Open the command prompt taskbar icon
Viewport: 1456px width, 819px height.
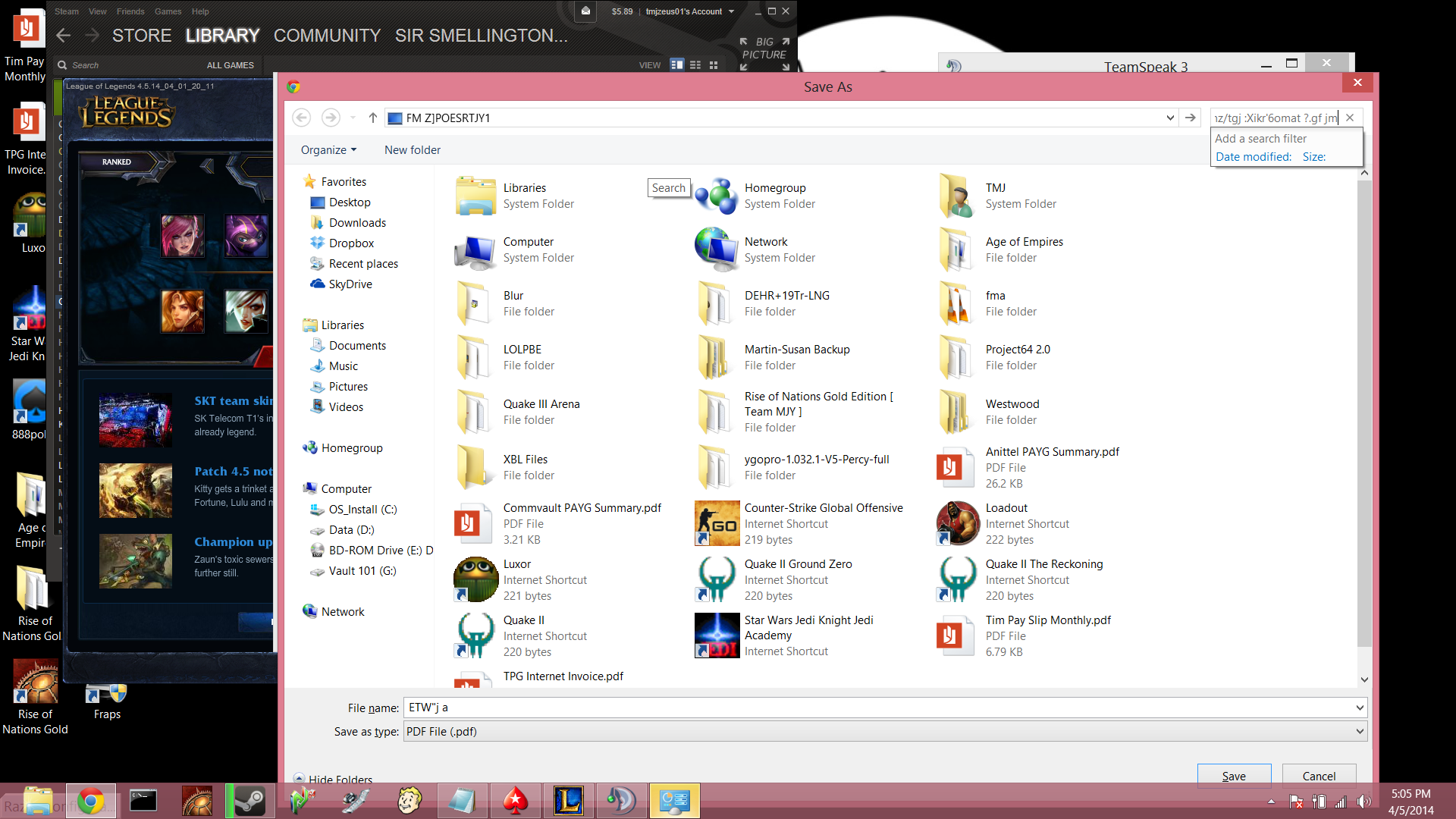(143, 801)
